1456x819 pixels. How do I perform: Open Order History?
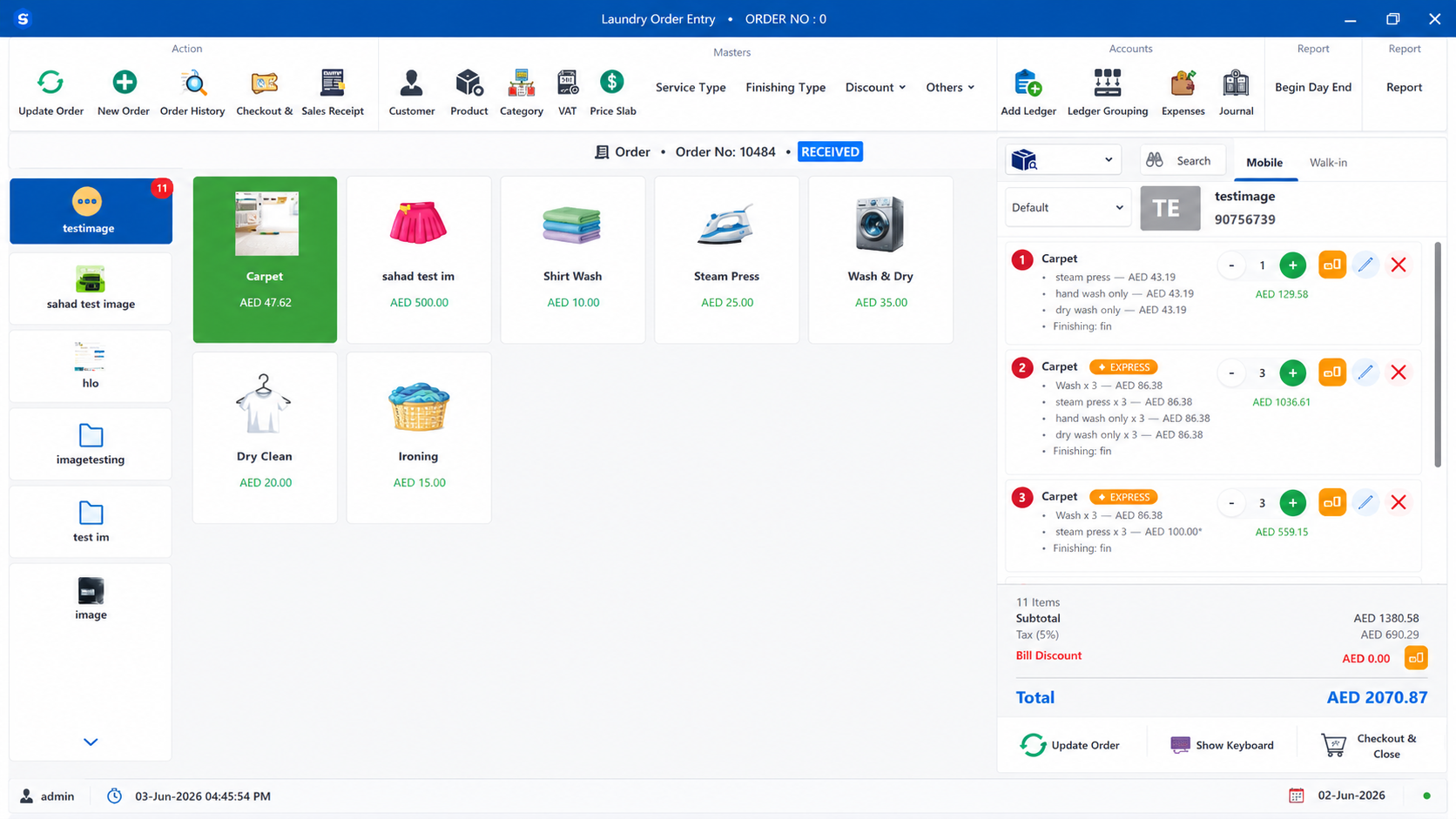[192, 93]
